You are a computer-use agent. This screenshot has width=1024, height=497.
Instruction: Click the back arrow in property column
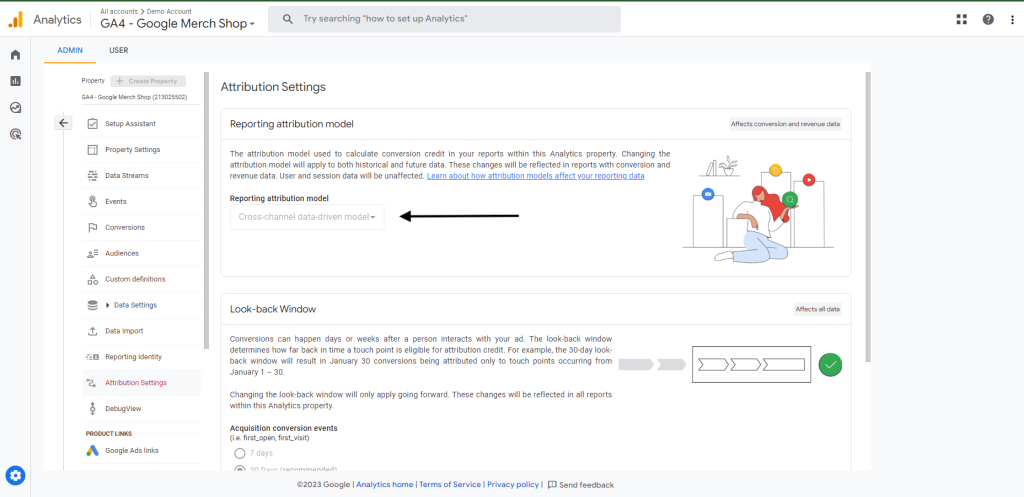63,122
